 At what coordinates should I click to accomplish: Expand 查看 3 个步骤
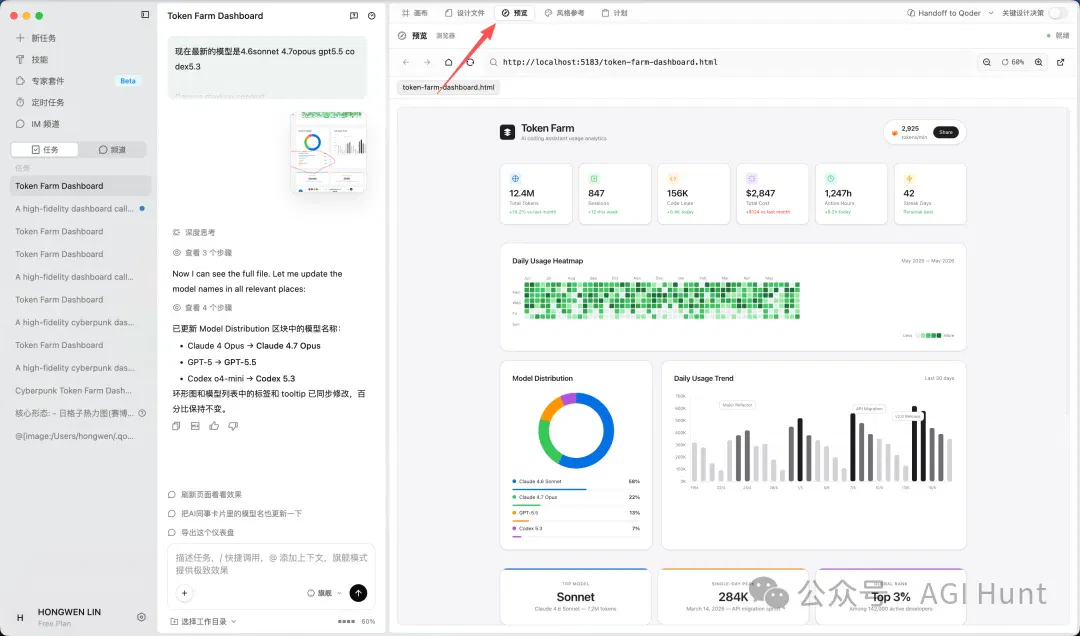[x=202, y=253]
